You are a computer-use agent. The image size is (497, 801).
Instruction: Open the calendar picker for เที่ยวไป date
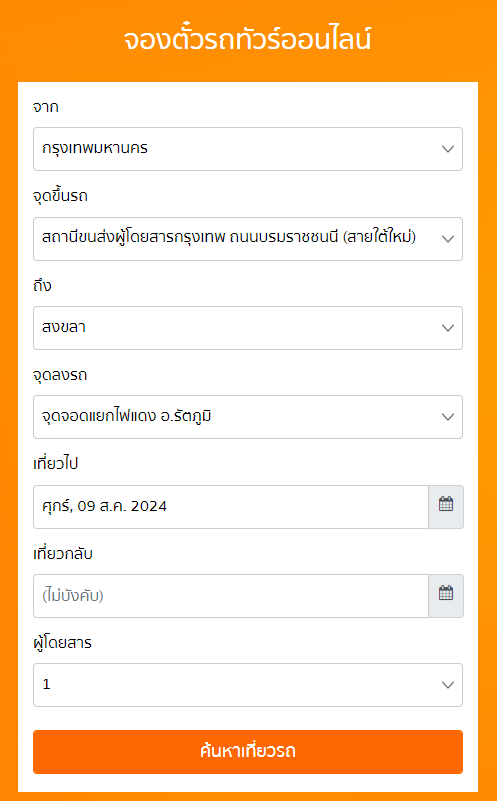tap(446, 507)
